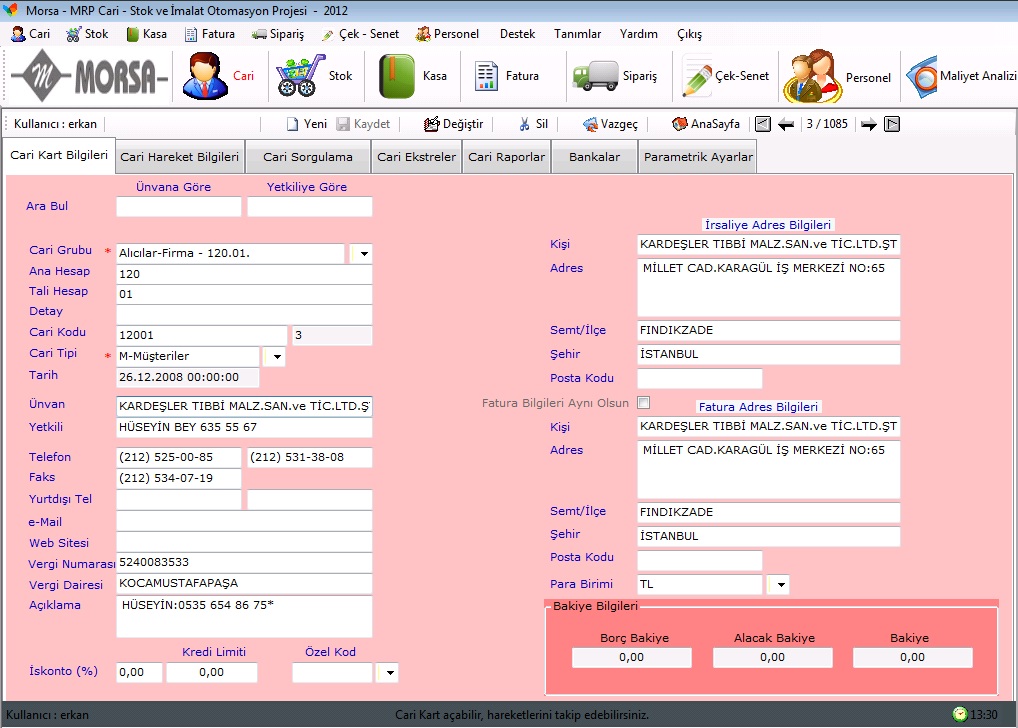The height and width of the screenshot is (728, 1018).
Task: Open the Fatura menu in menu bar
Action: coord(210,34)
